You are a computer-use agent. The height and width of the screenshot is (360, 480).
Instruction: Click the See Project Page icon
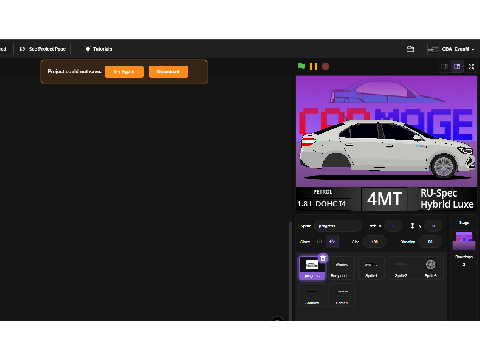pos(22,49)
